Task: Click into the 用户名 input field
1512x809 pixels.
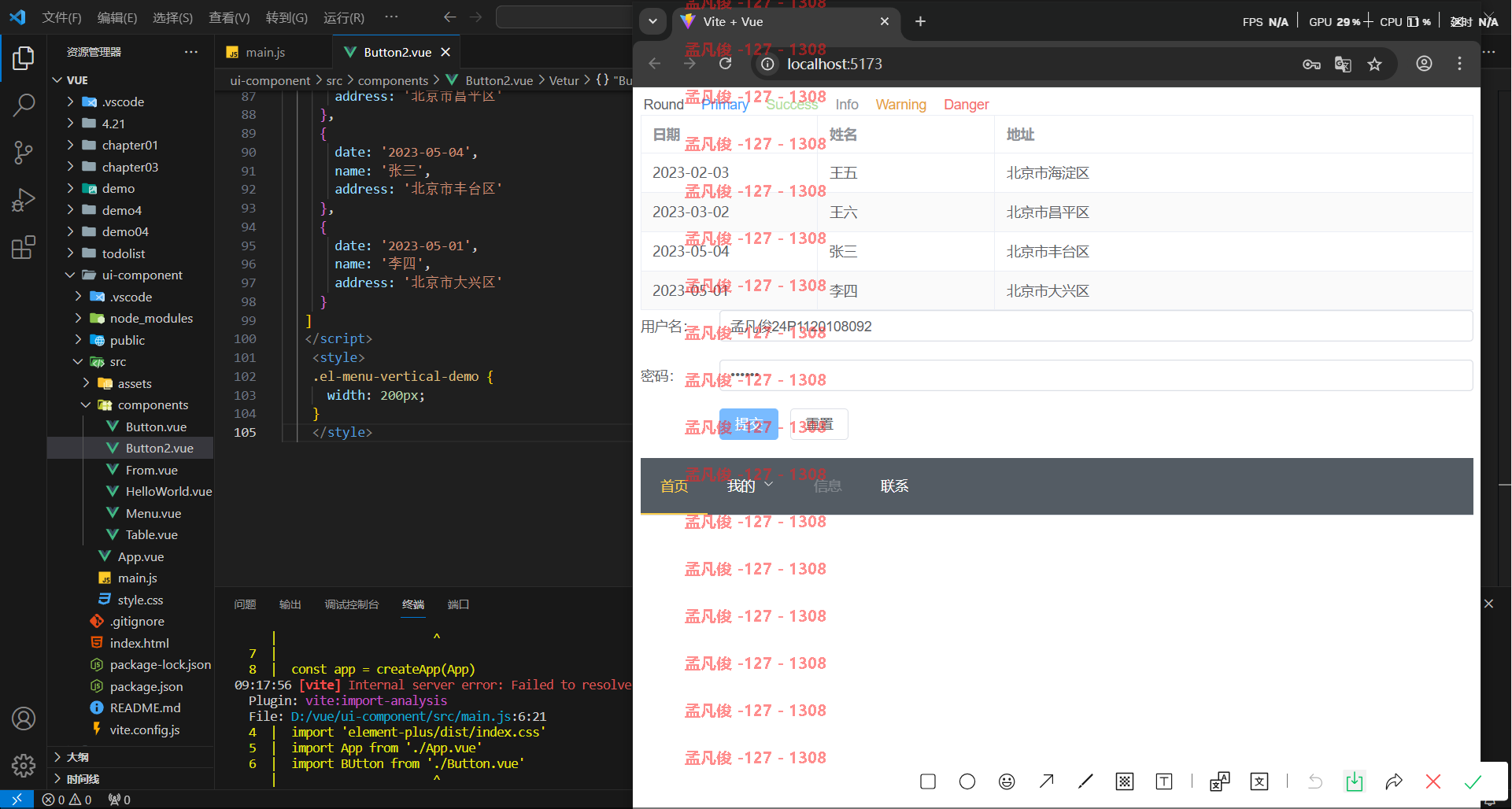Action: 1096,326
